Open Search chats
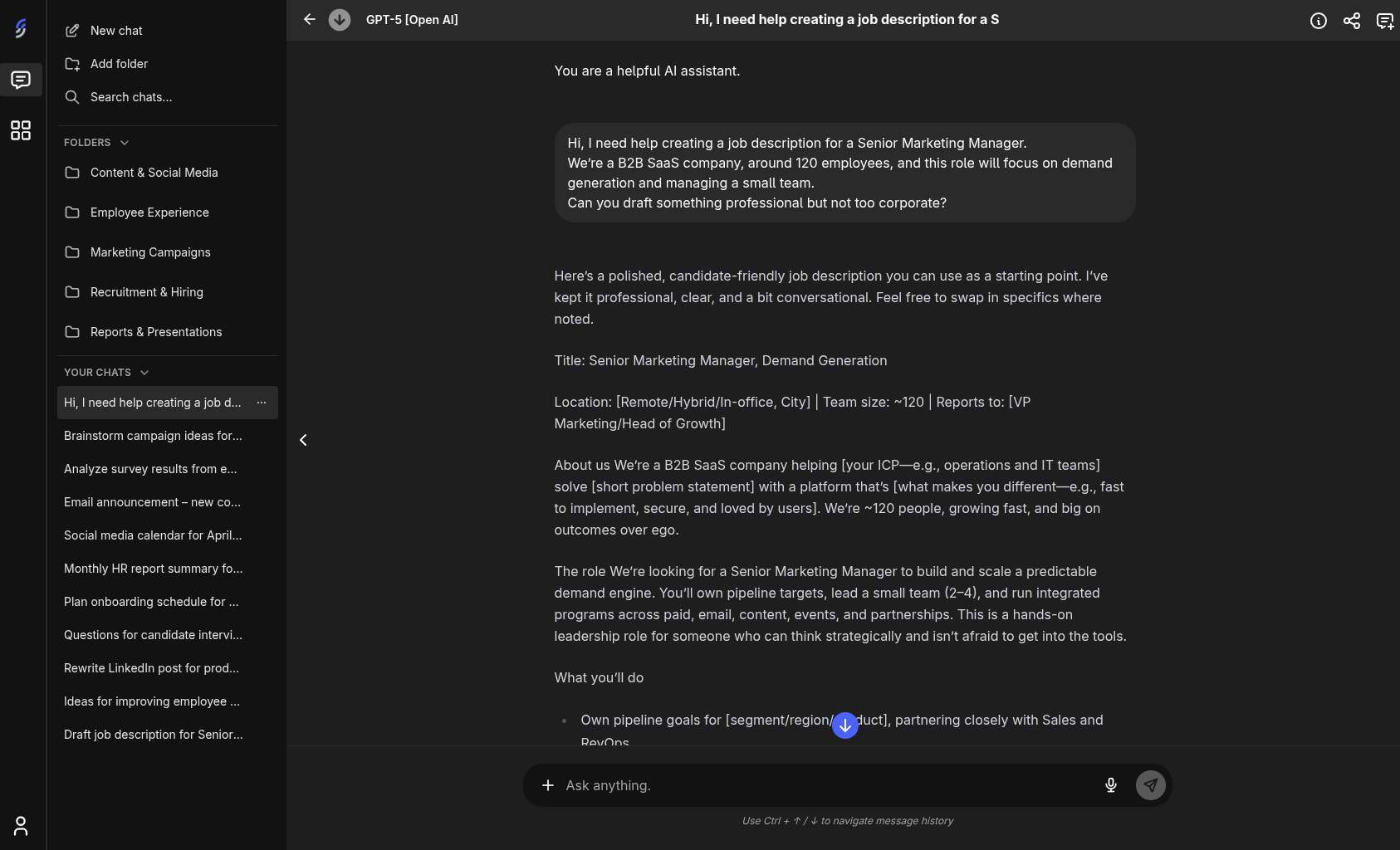The height and width of the screenshot is (850, 1400). click(130, 97)
